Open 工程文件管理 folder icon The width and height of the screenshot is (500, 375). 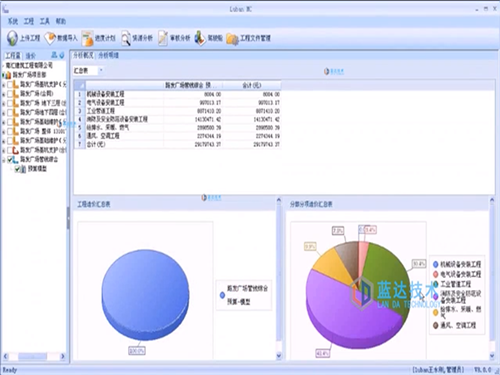point(233,39)
